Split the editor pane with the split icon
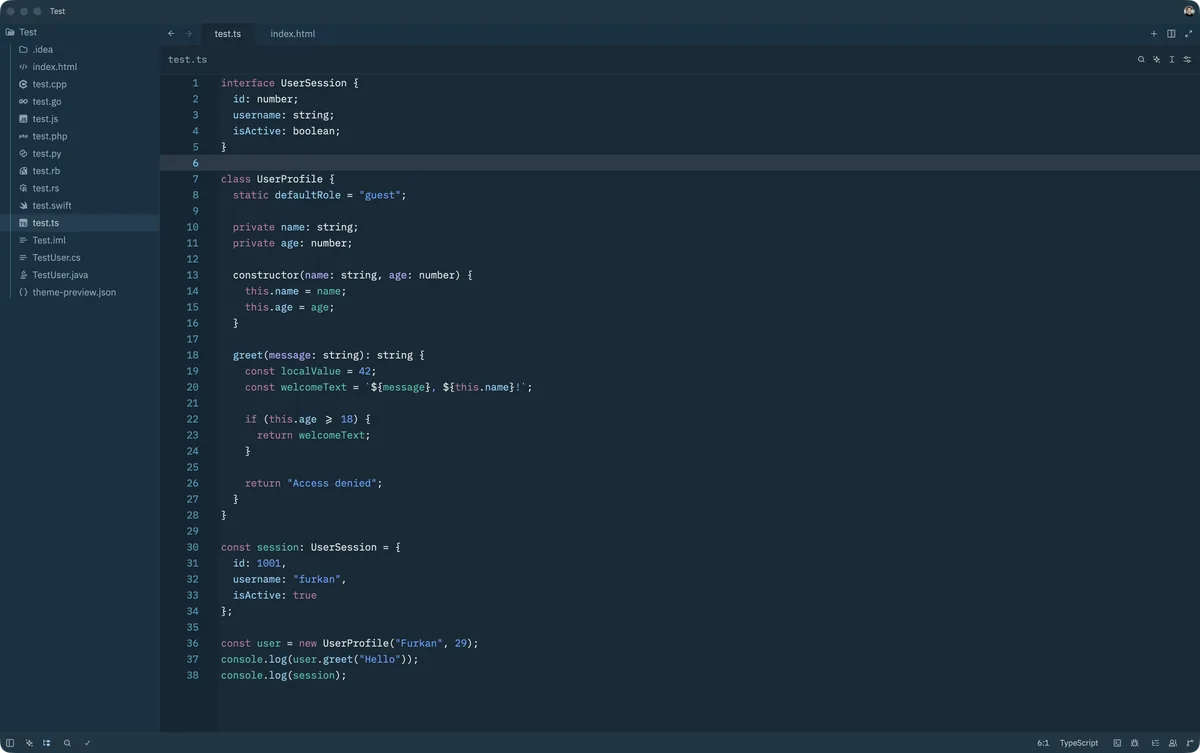Screen dimensions: 1200x753 (x=1171, y=34)
